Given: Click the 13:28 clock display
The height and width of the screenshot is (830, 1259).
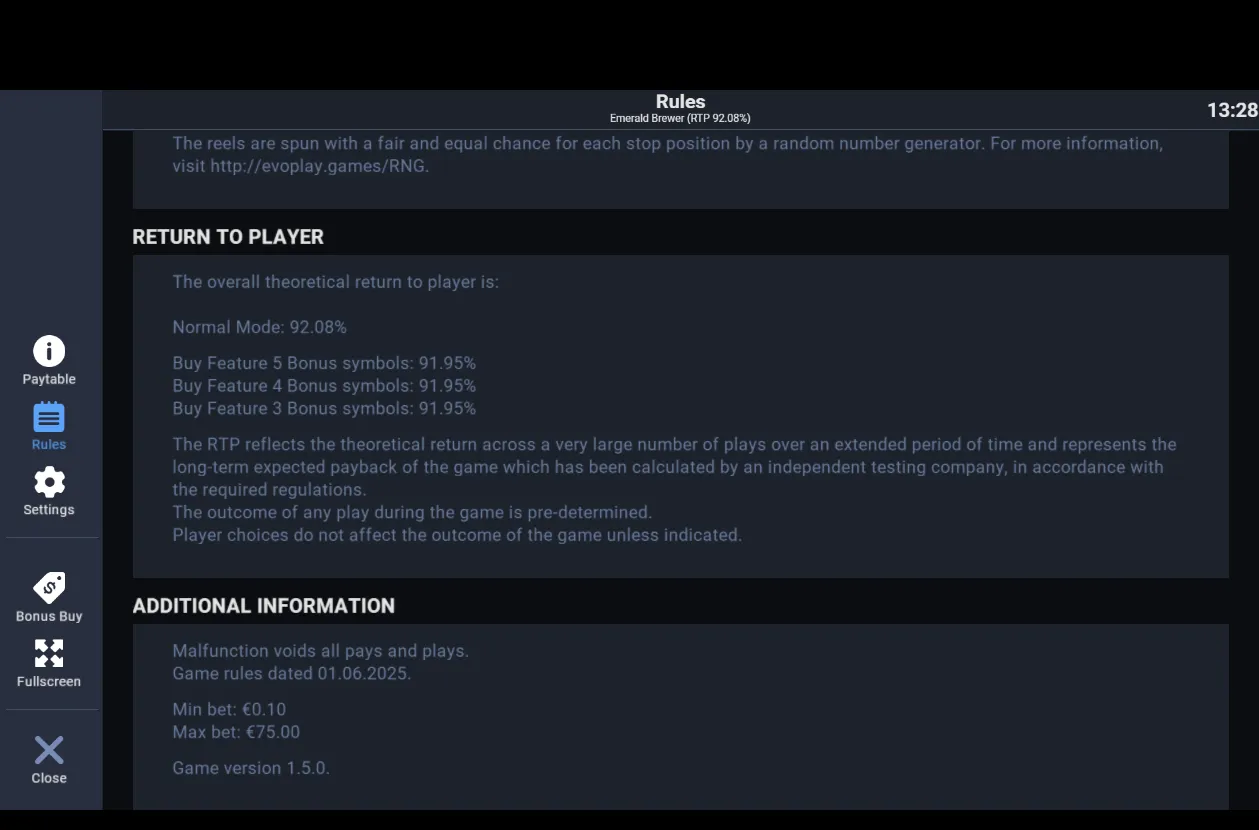Looking at the screenshot, I should (1232, 110).
